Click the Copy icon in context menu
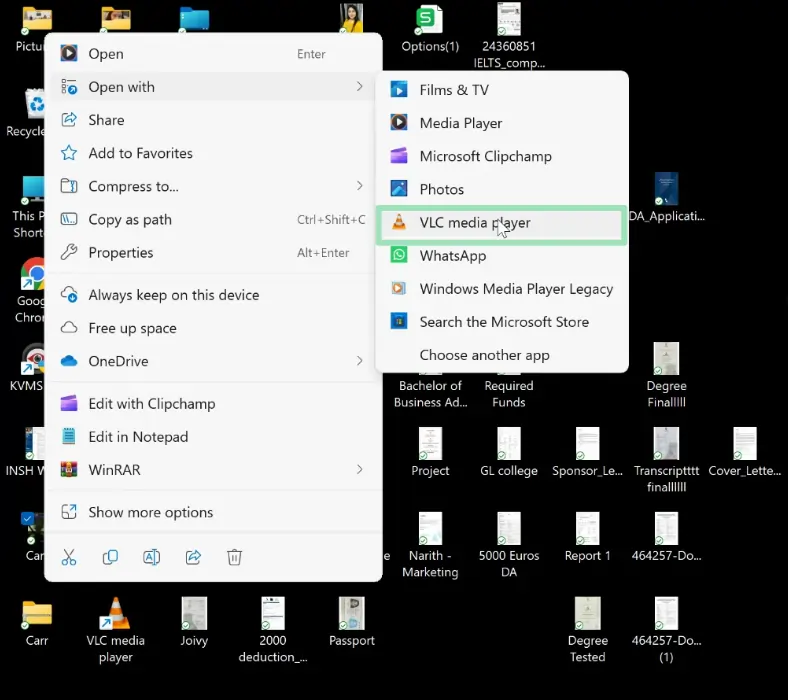 point(110,557)
